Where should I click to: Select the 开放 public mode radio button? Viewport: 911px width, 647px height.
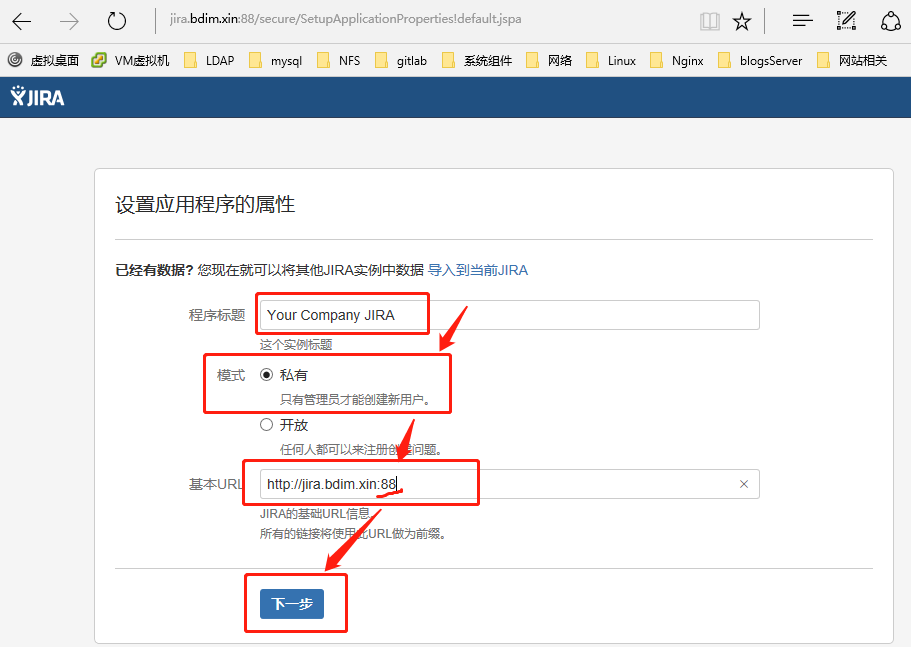(266, 424)
